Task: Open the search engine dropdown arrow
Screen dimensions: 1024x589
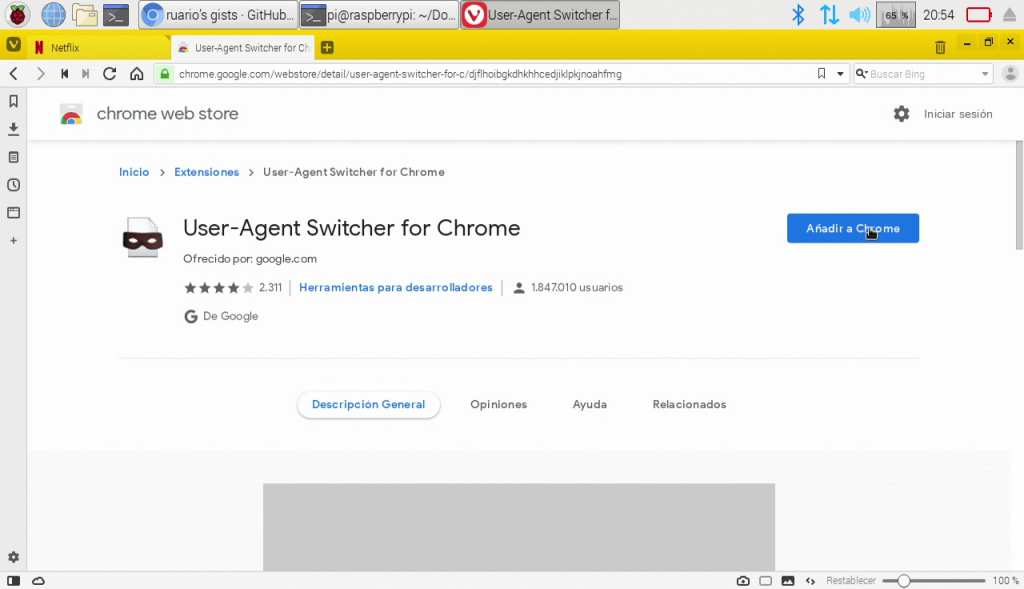Action: [x=985, y=74]
